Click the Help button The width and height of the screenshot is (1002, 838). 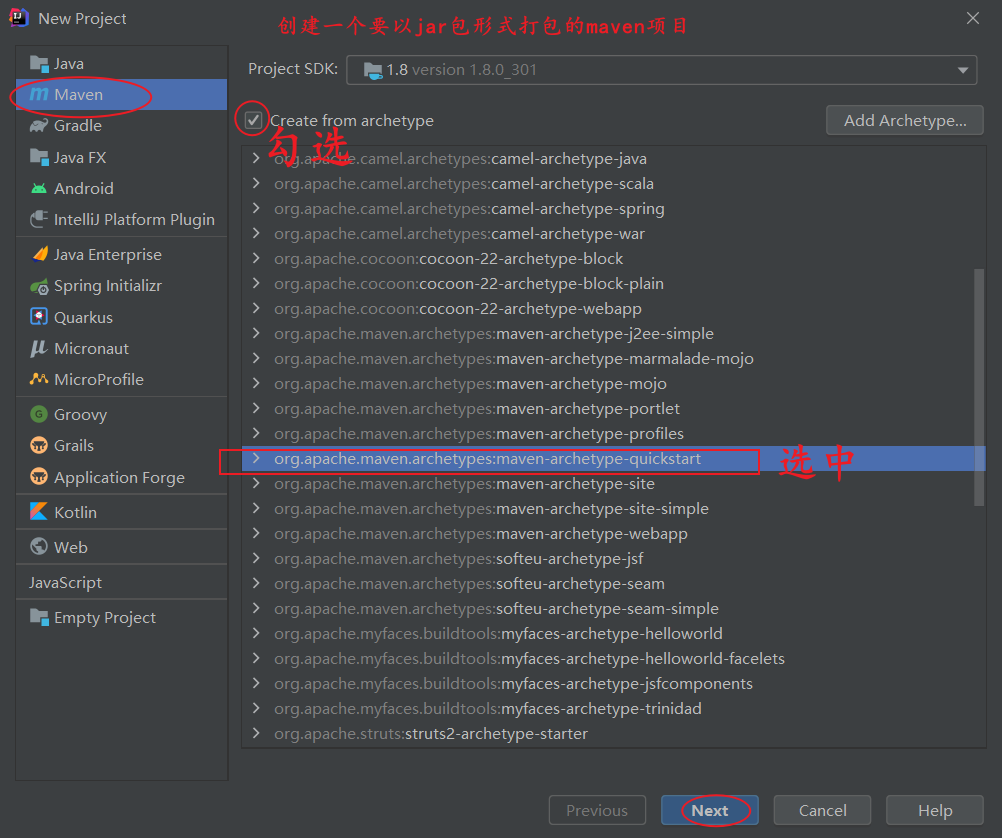[x=935, y=811]
